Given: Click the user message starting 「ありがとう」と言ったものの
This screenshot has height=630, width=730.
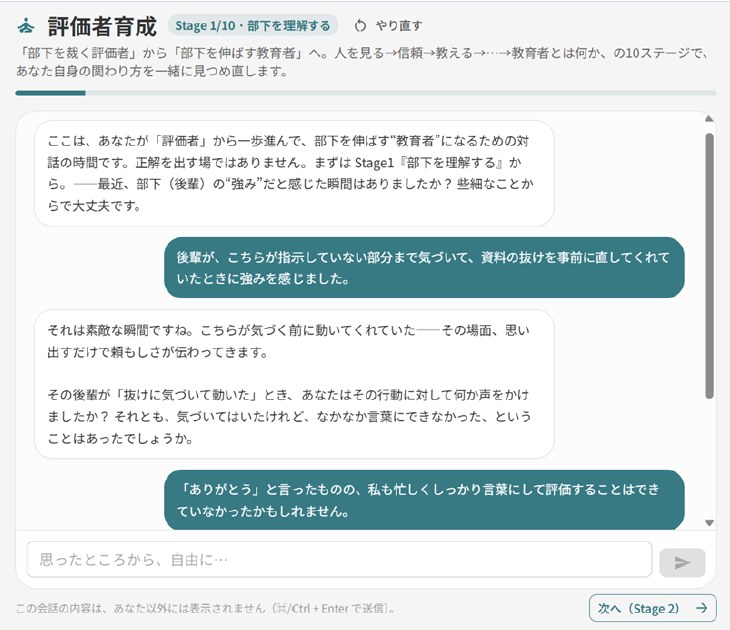Looking at the screenshot, I should (424, 500).
